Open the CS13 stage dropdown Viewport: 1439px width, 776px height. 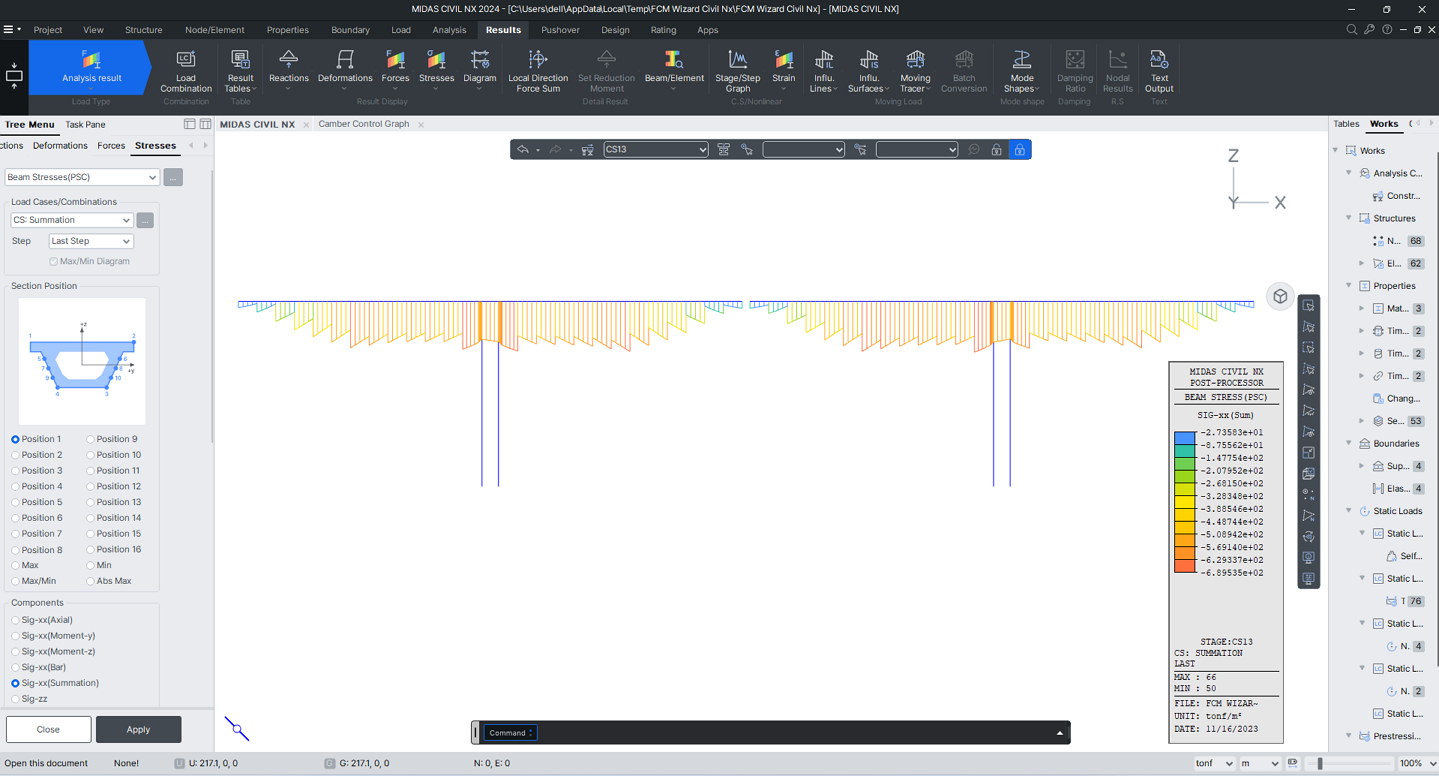(656, 149)
